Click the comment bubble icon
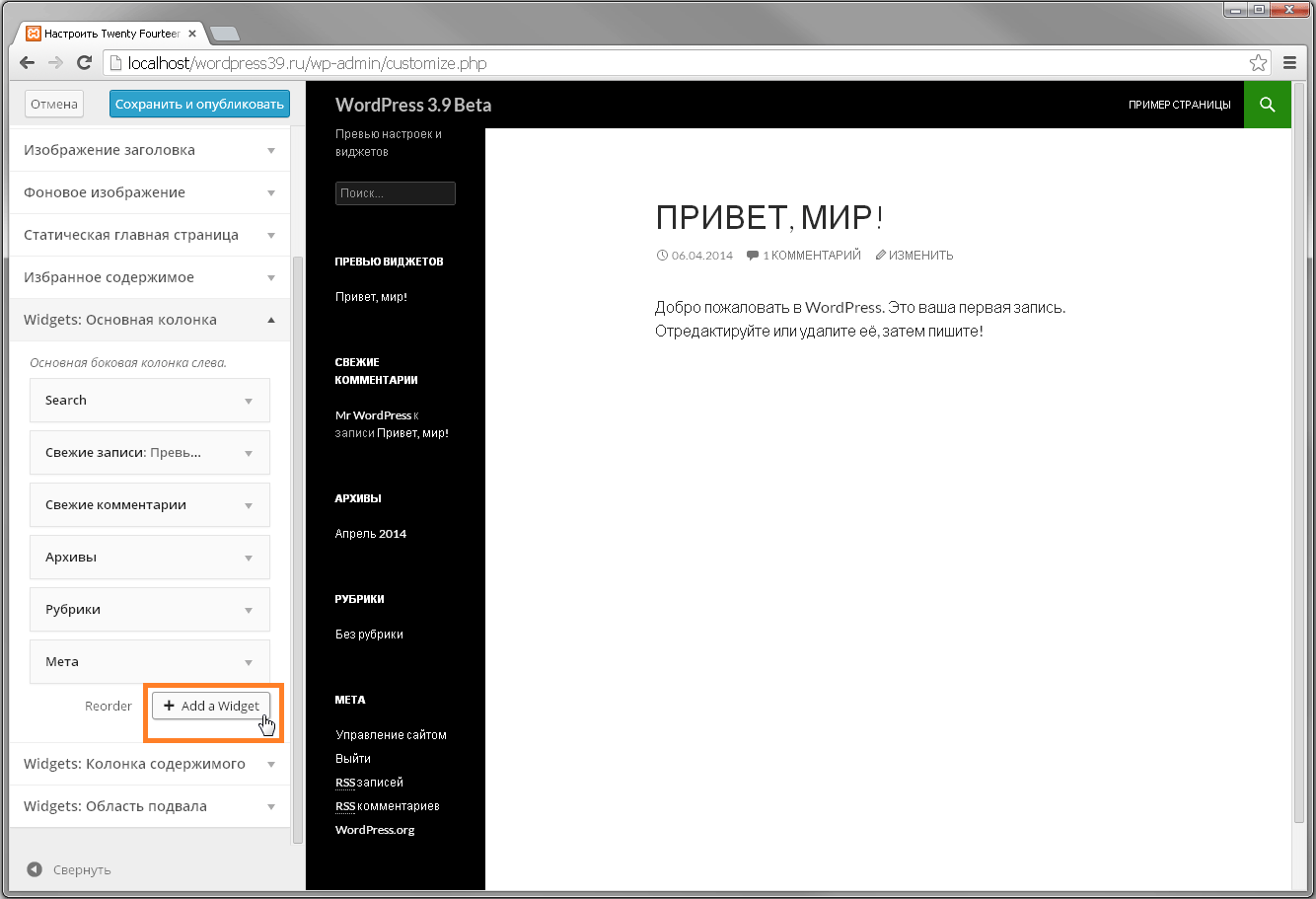1316x899 pixels. pos(753,255)
